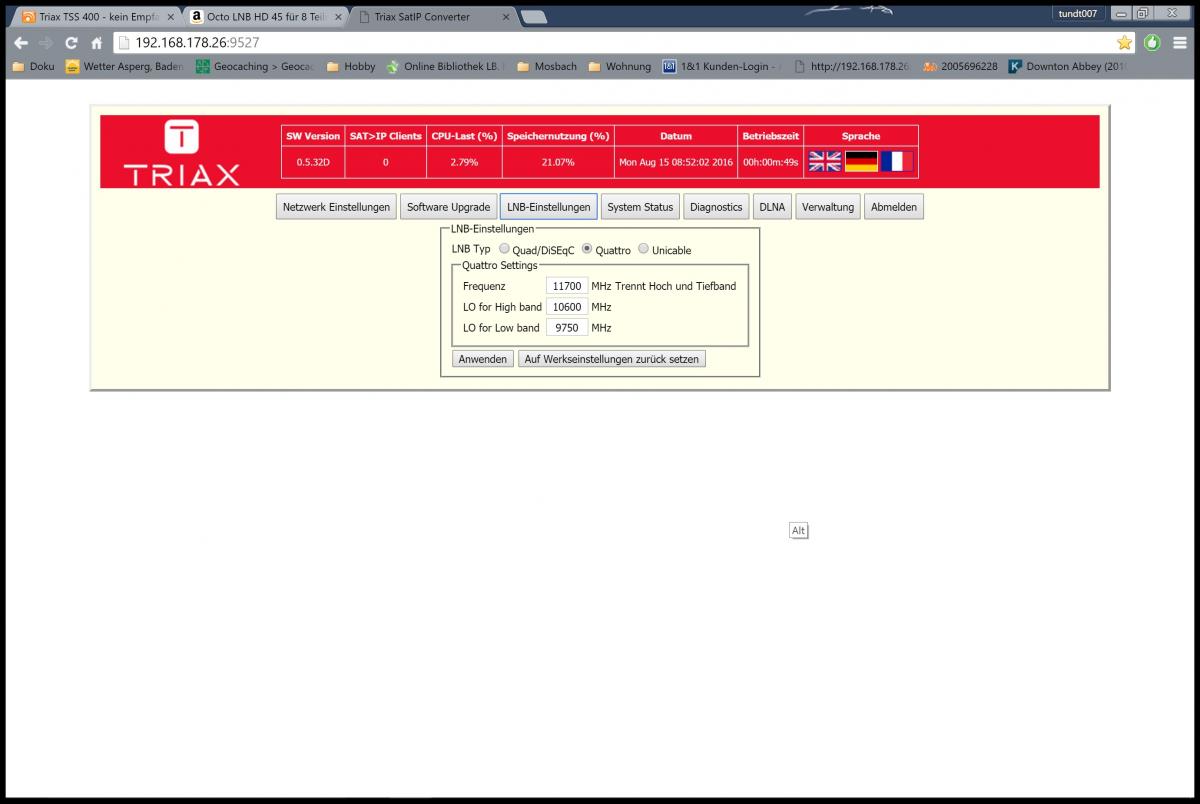Click the British flag language icon
Image resolution: width=1200 pixels, height=804 pixels.
(x=825, y=162)
